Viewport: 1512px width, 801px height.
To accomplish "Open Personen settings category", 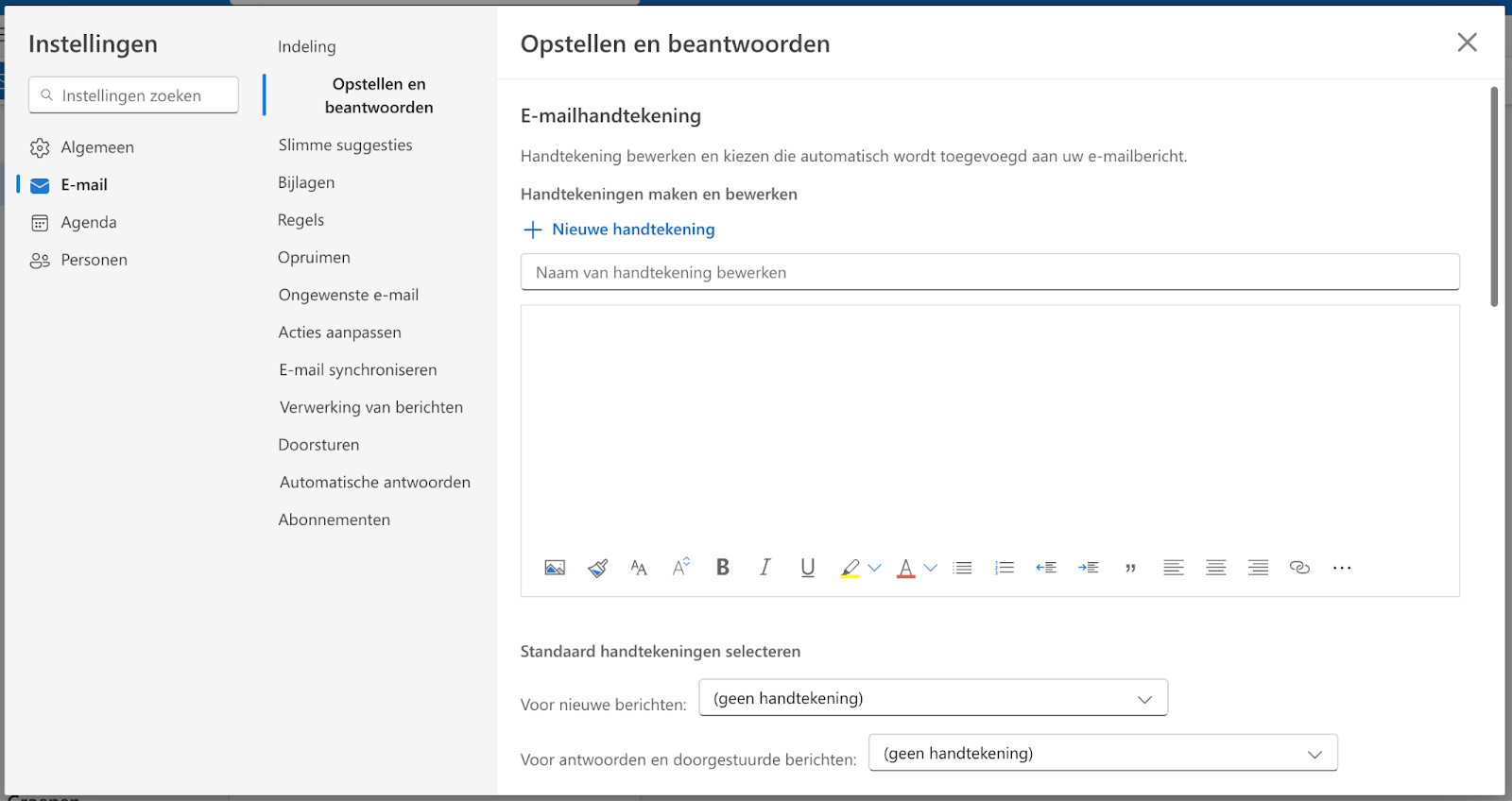I will [94, 260].
